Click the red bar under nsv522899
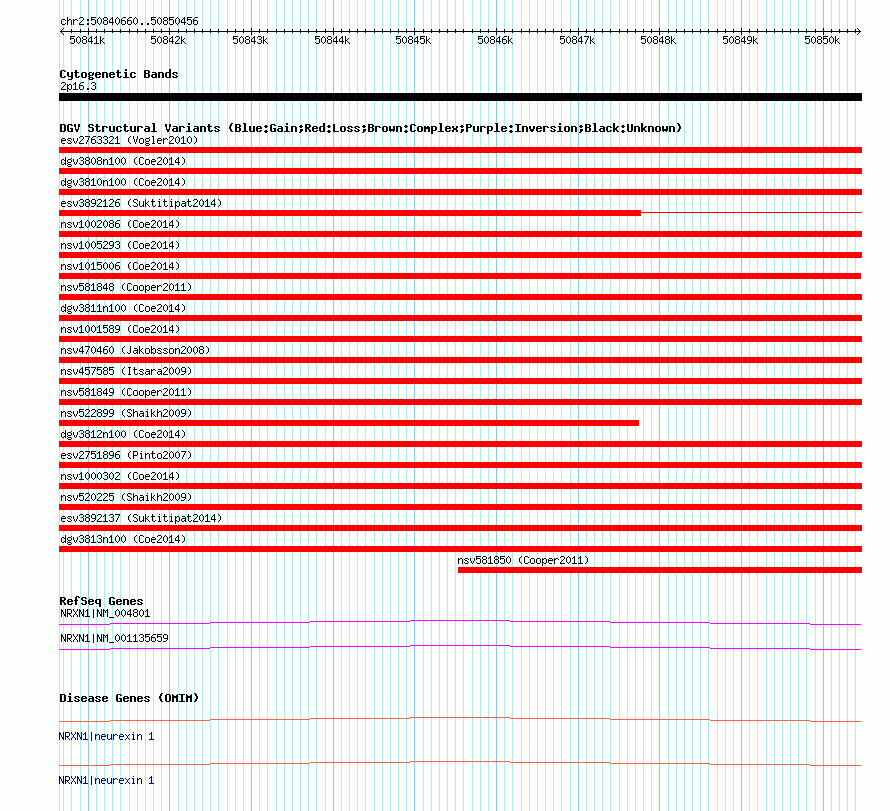The image size is (890, 811). (349, 423)
